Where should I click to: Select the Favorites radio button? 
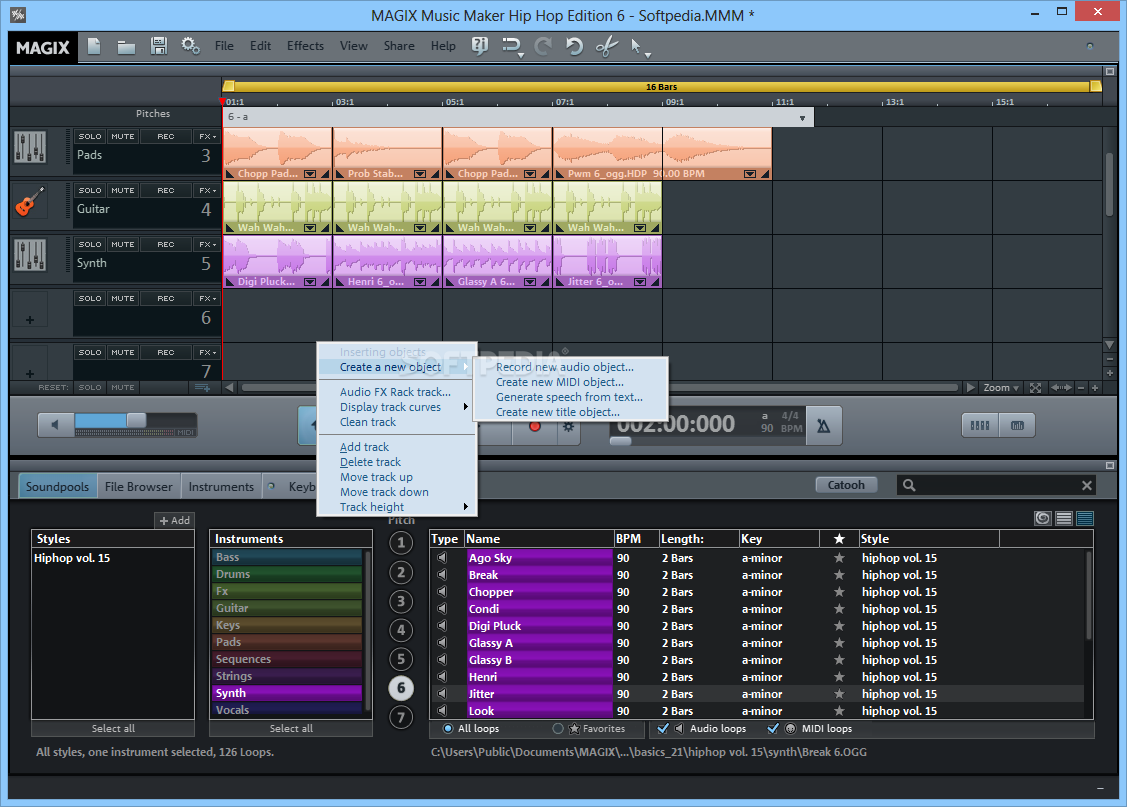click(558, 729)
